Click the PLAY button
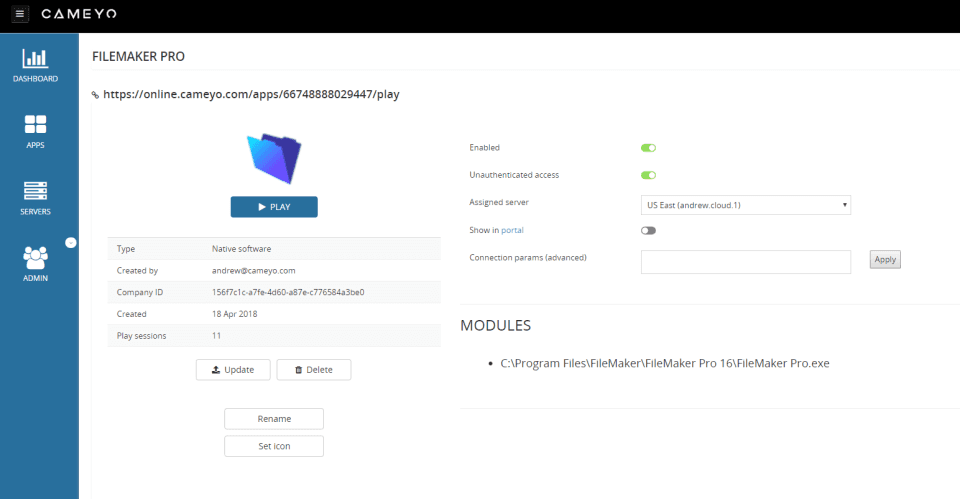 tap(274, 207)
